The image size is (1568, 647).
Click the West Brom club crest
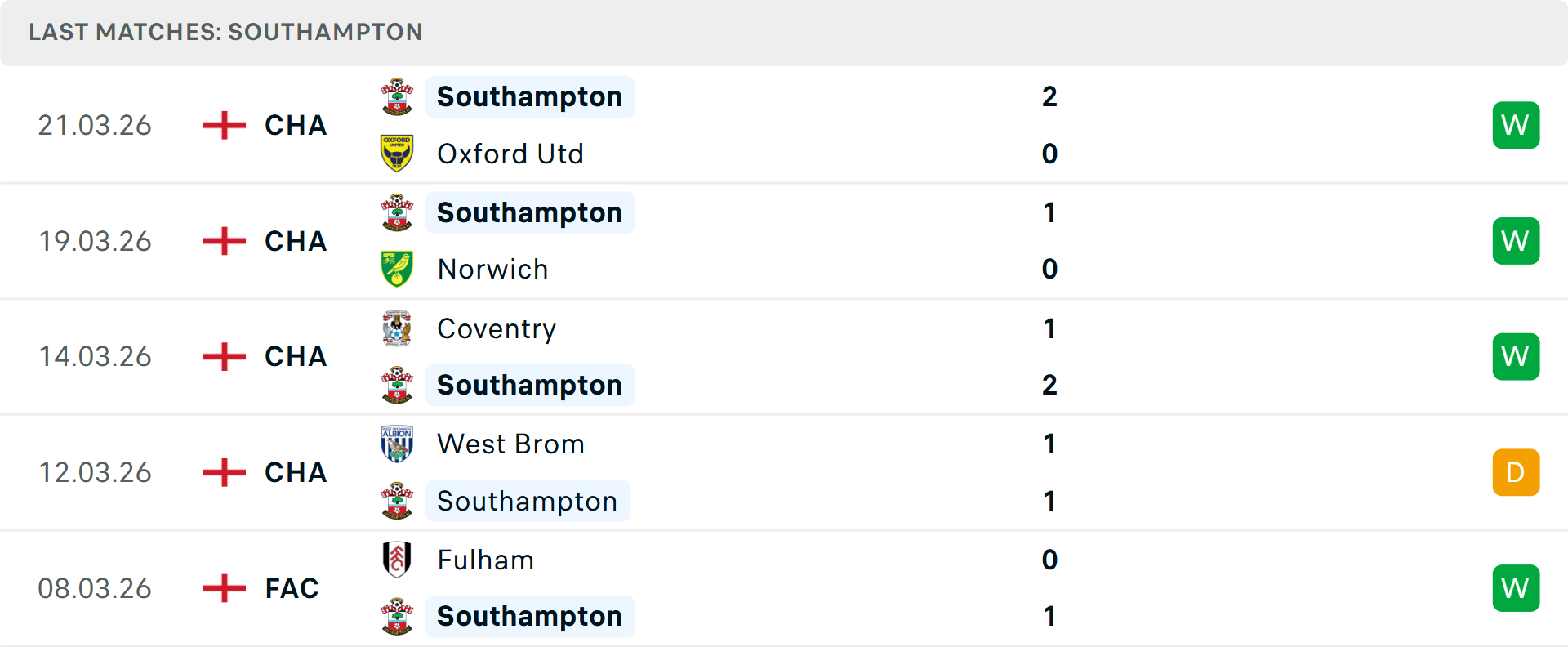[x=398, y=444]
